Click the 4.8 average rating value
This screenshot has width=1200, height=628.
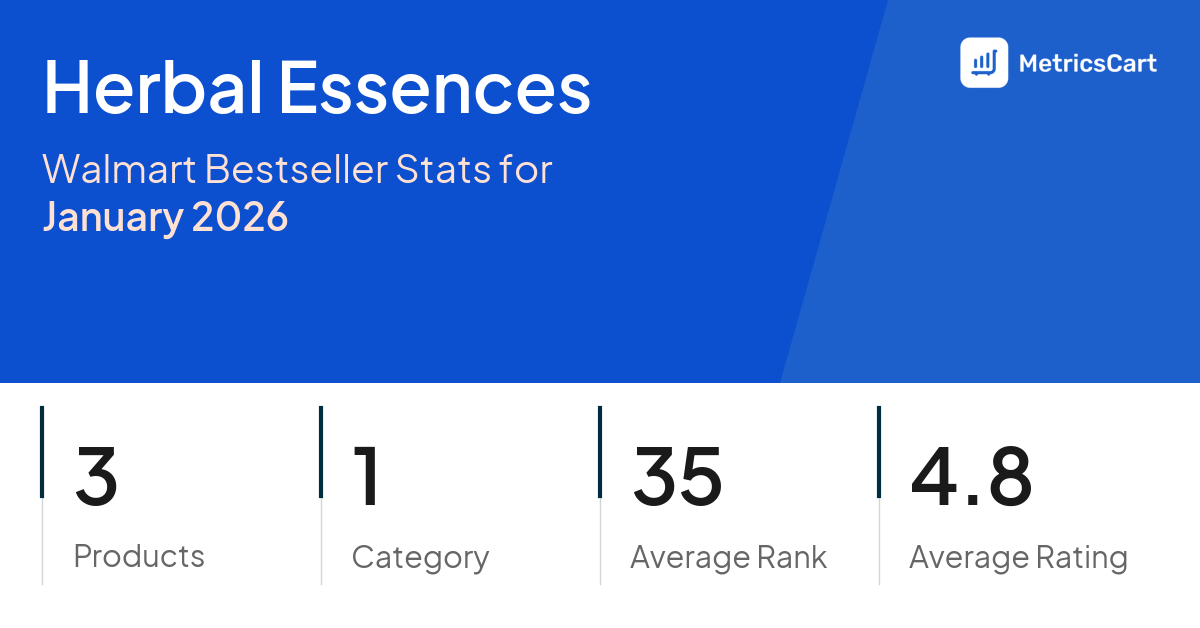(x=970, y=476)
